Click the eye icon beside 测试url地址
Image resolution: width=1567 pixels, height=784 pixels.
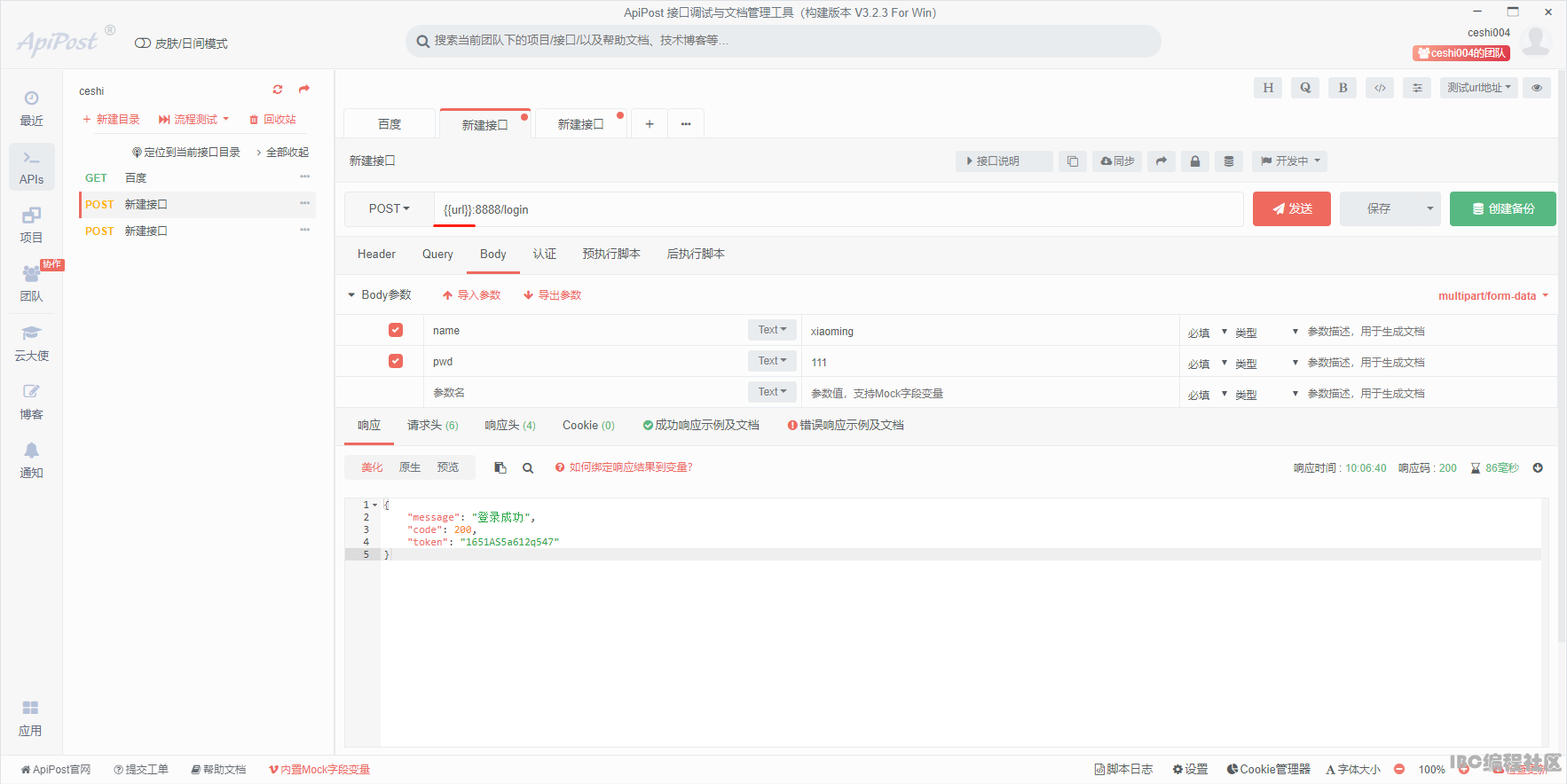[1537, 88]
